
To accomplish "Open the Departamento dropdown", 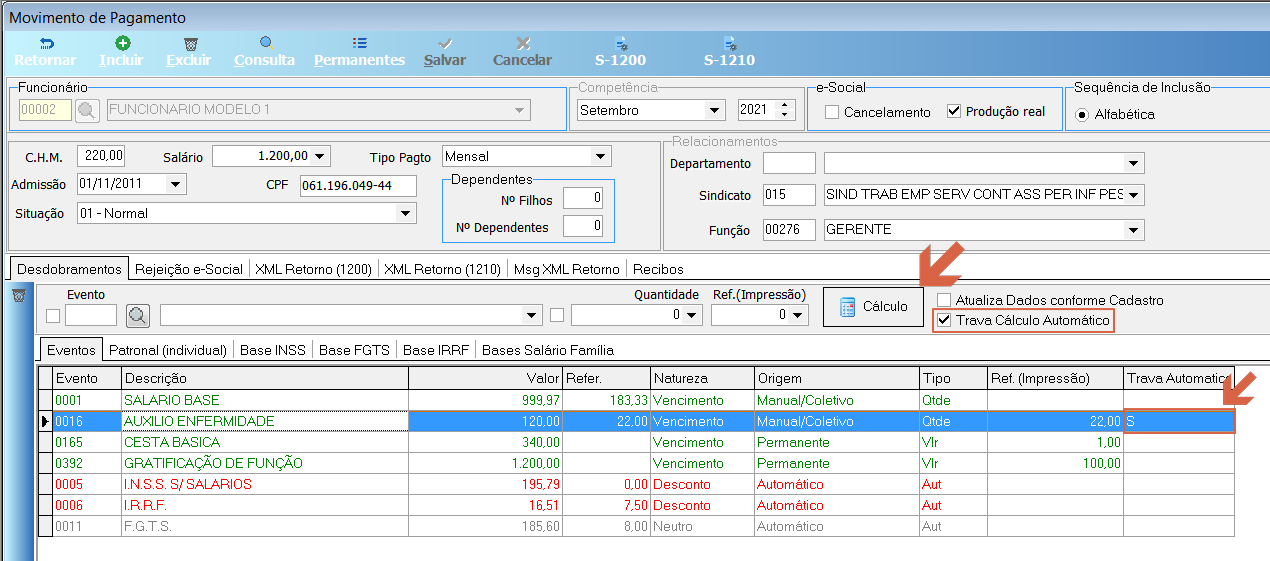I will coord(1134,163).
